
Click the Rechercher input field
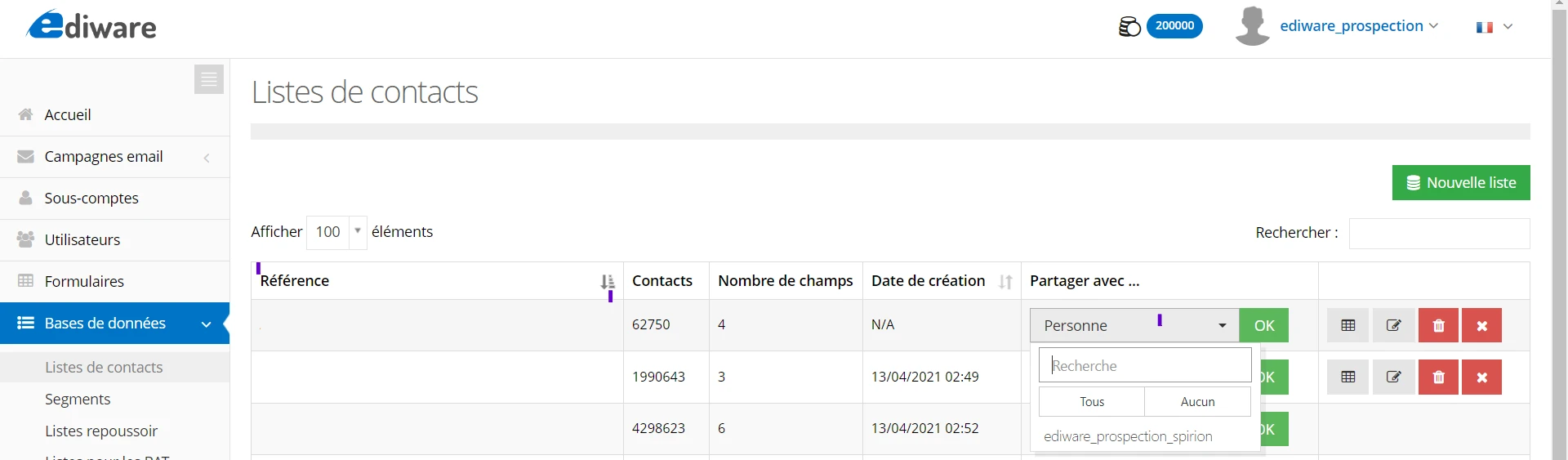[1439, 233]
